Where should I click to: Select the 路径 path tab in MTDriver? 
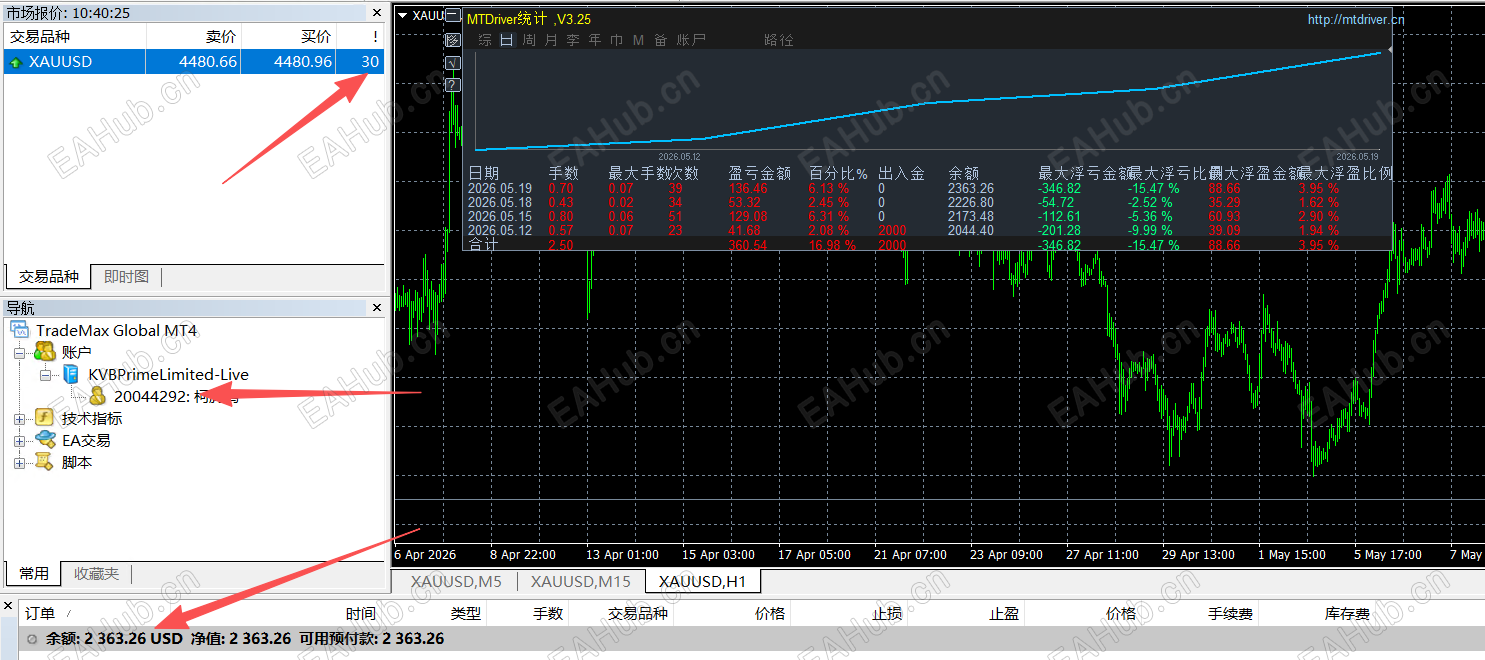[779, 40]
